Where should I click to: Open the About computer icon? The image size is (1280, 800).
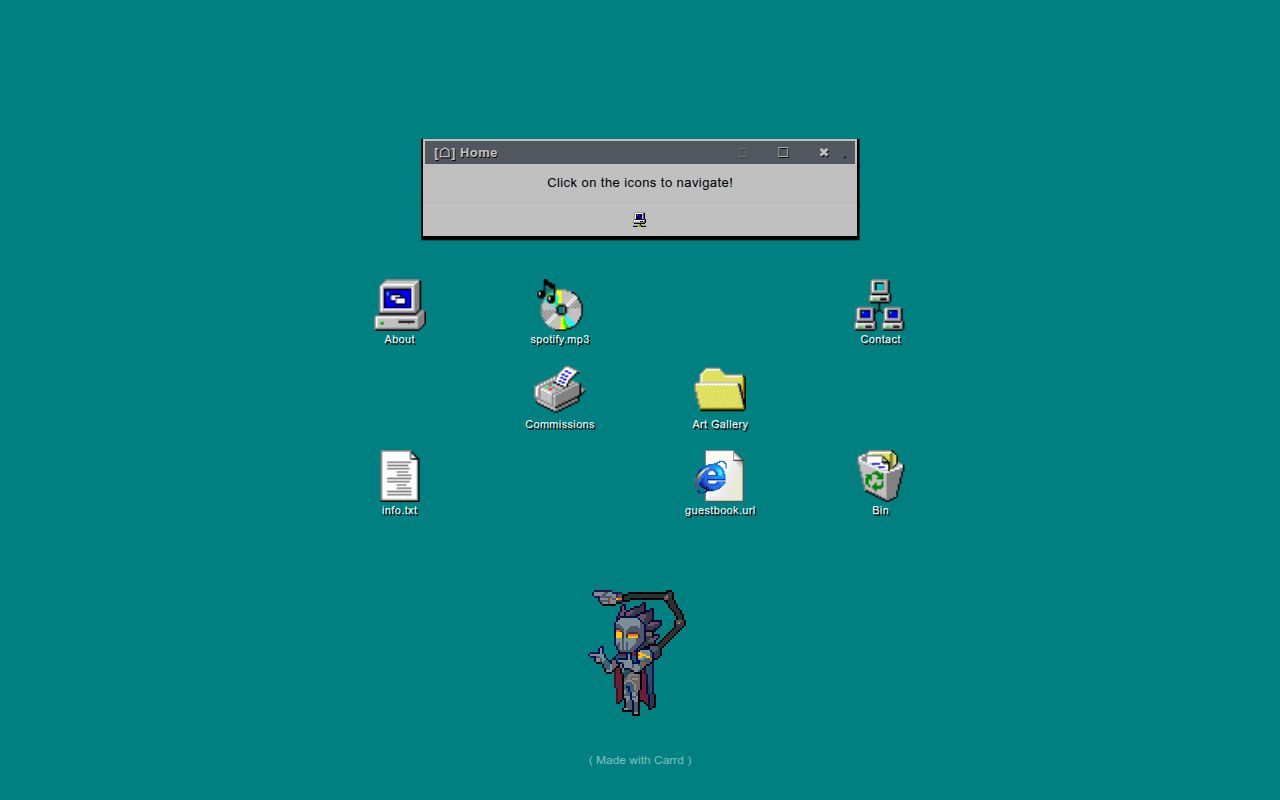(399, 303)
